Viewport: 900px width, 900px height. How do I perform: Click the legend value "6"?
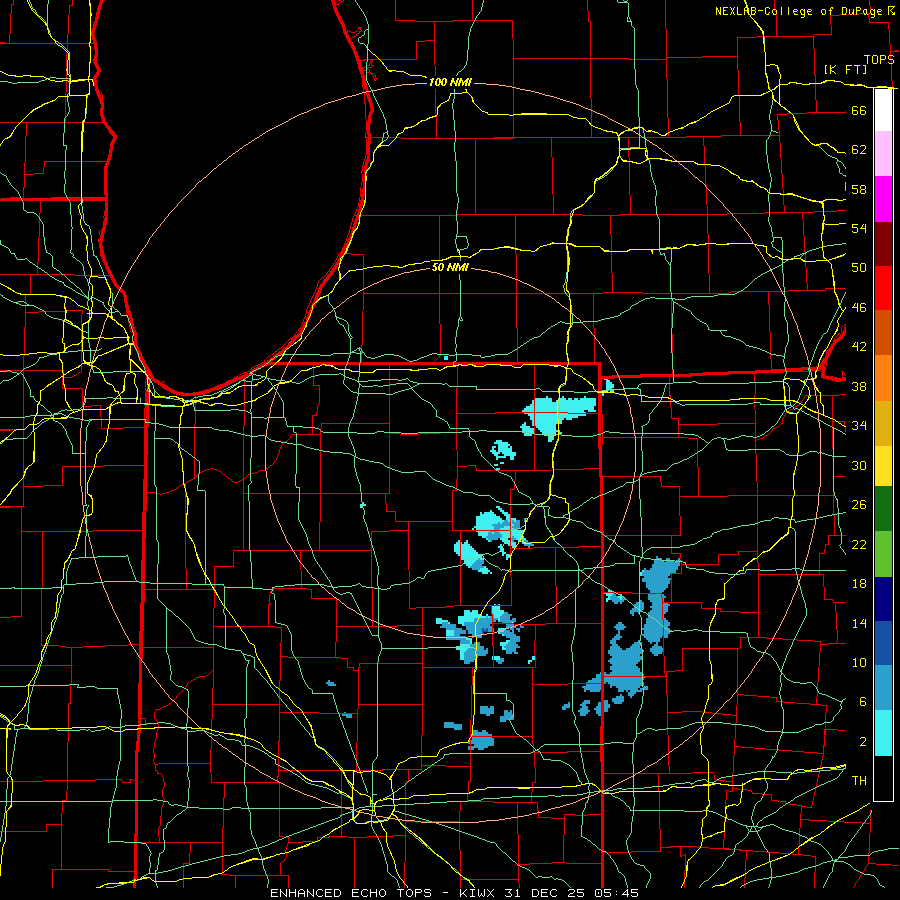point(862,702)
